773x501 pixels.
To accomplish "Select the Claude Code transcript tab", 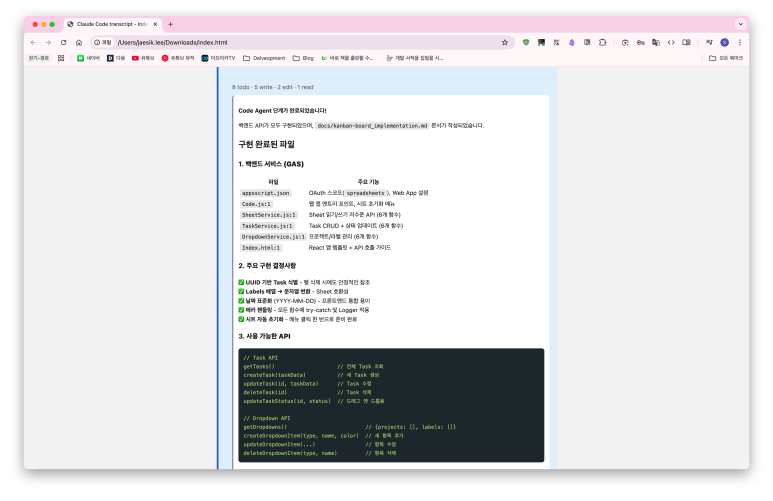I will click(110, 24).
